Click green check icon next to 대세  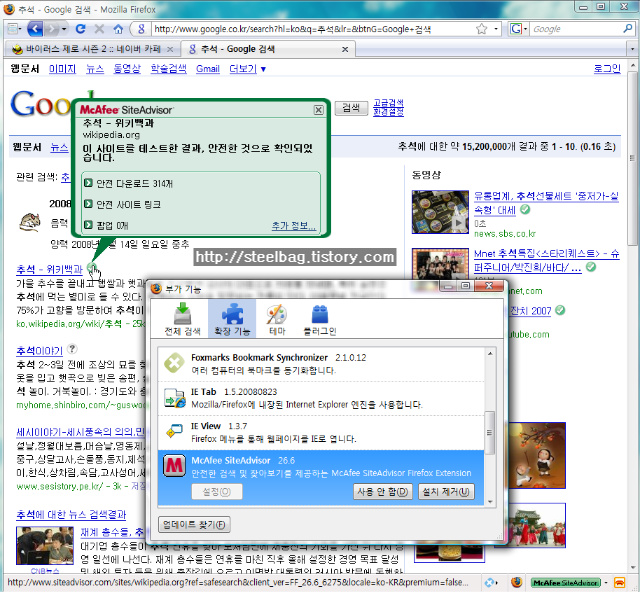coord(525,209)
